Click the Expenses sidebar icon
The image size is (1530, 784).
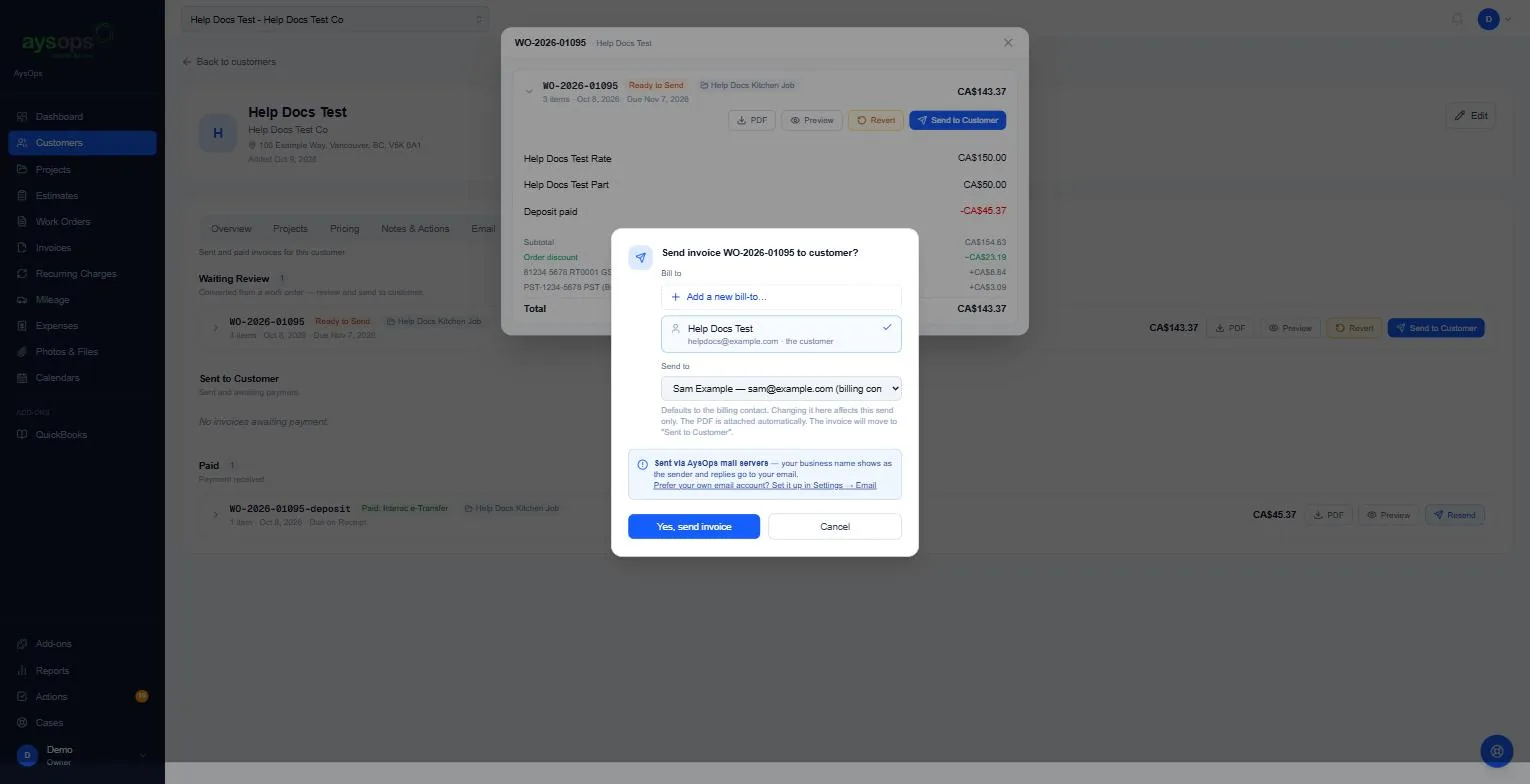tap(22, 326)
